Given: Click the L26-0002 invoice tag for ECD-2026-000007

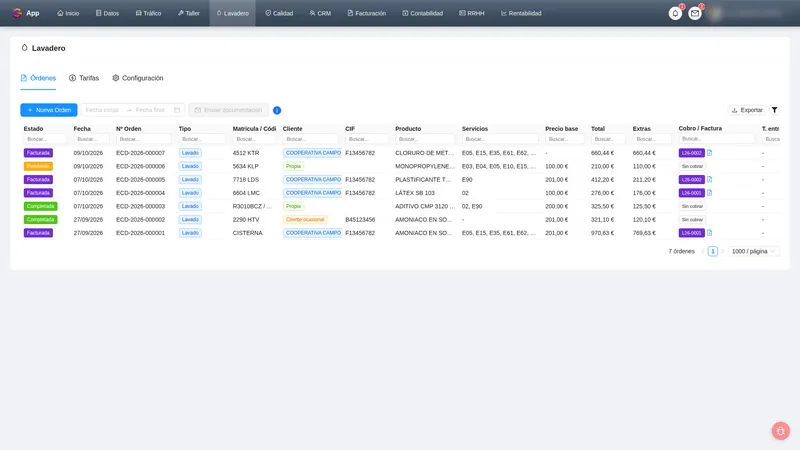Looking at the screenshot, I should pos(691,153).
